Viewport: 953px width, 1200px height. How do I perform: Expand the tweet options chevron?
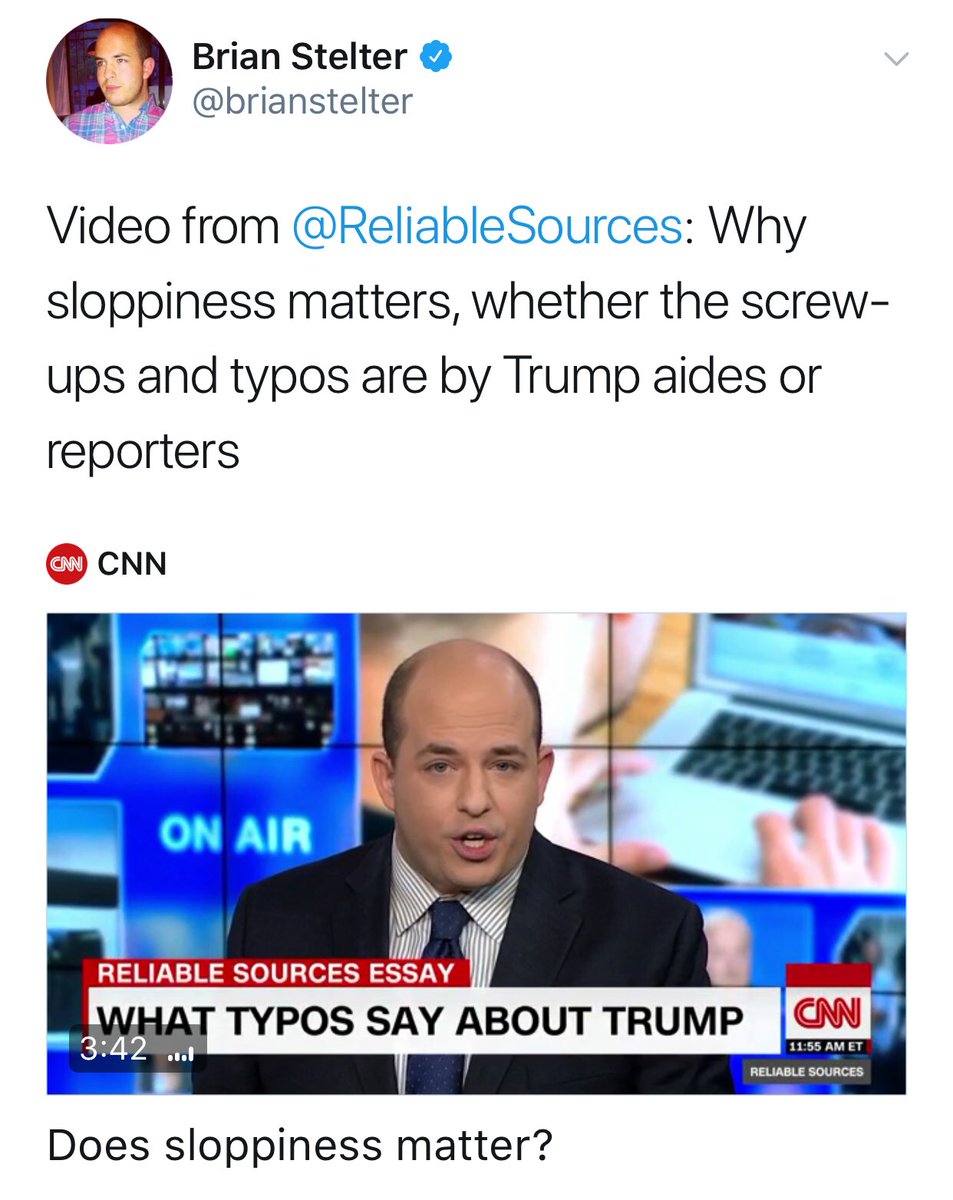tap(897, 59)
